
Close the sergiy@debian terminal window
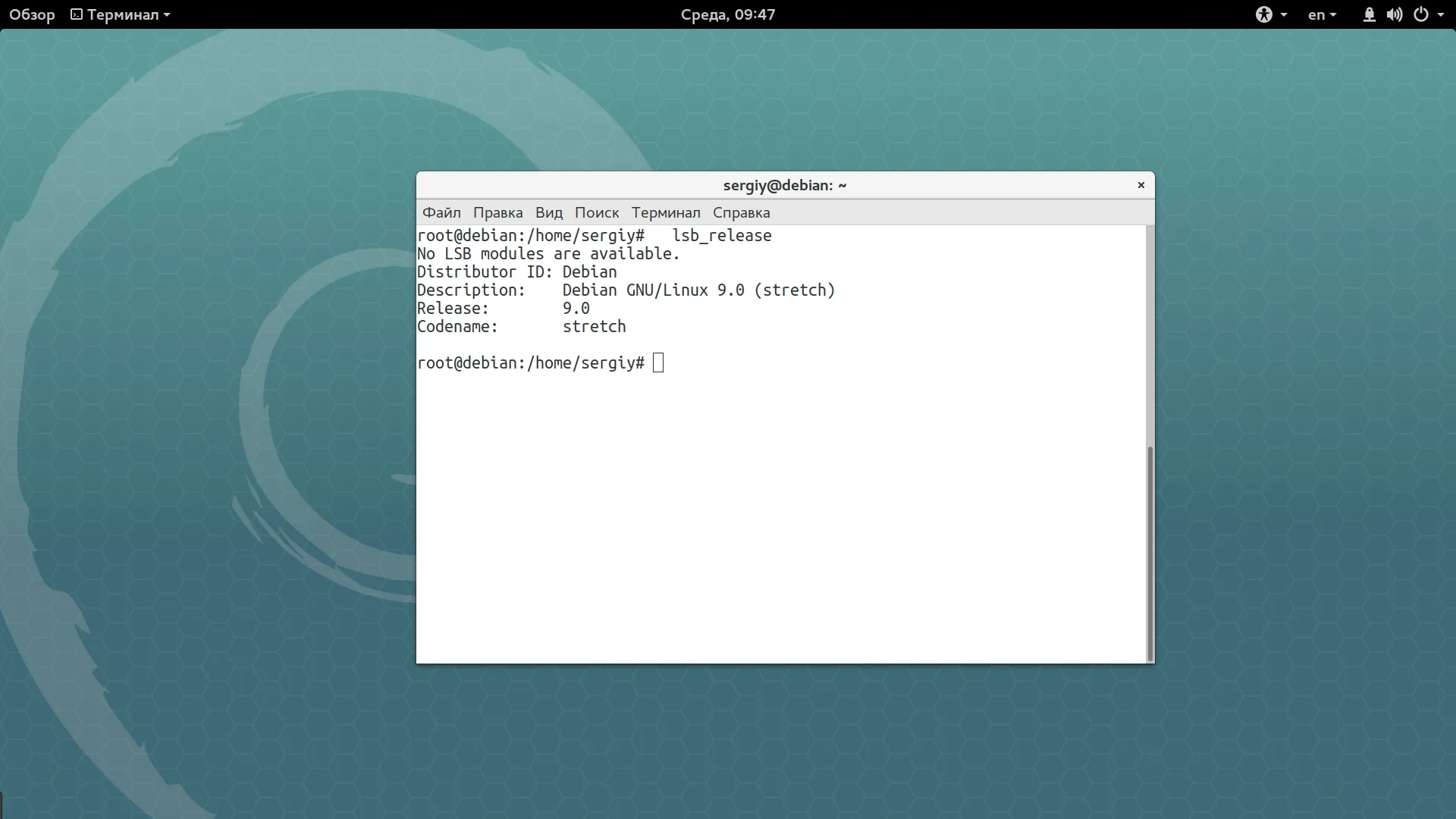pos(1141,185)
